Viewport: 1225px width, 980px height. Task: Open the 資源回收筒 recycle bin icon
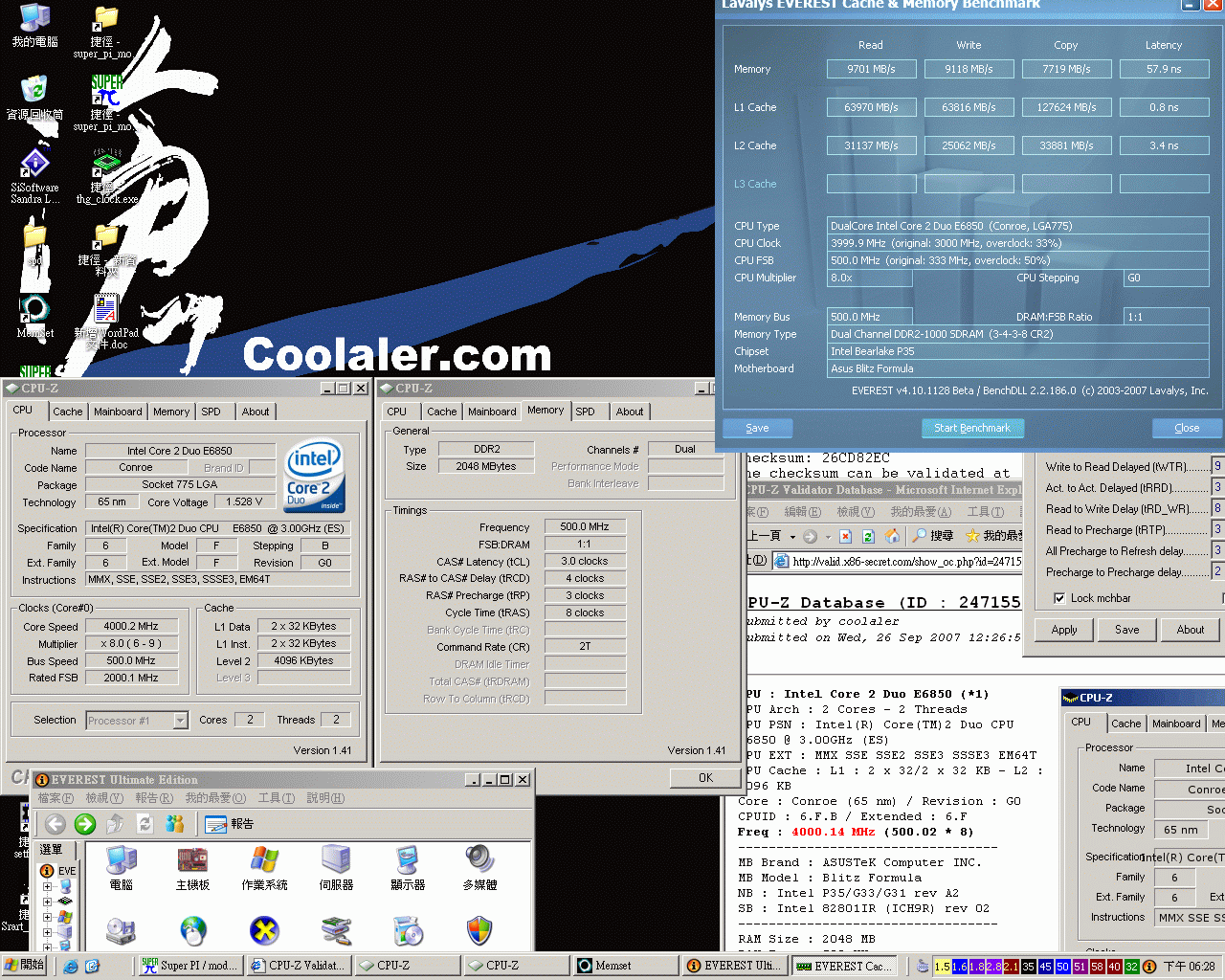click(34, 98)
